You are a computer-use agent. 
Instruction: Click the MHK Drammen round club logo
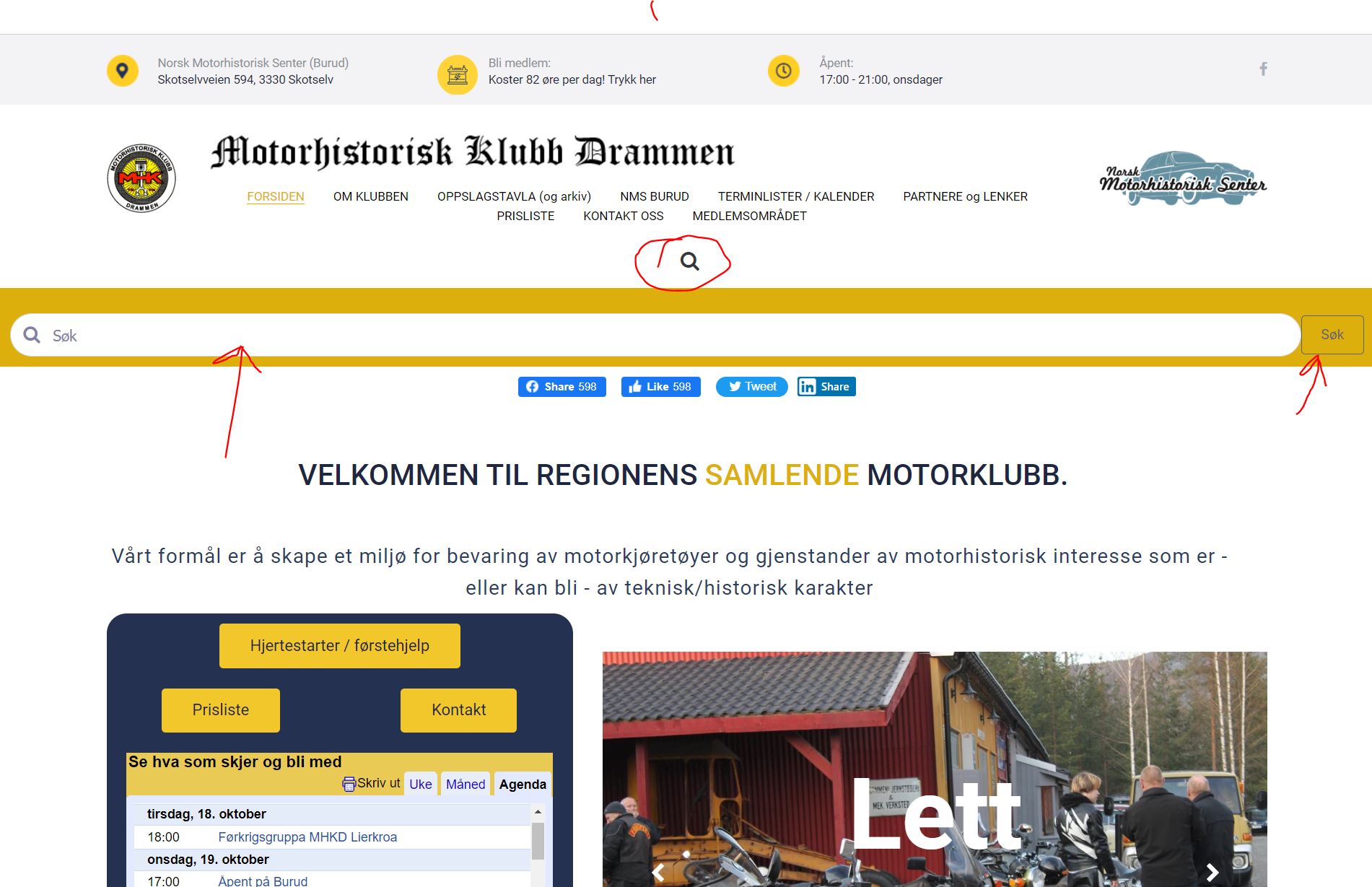[141, 178]
